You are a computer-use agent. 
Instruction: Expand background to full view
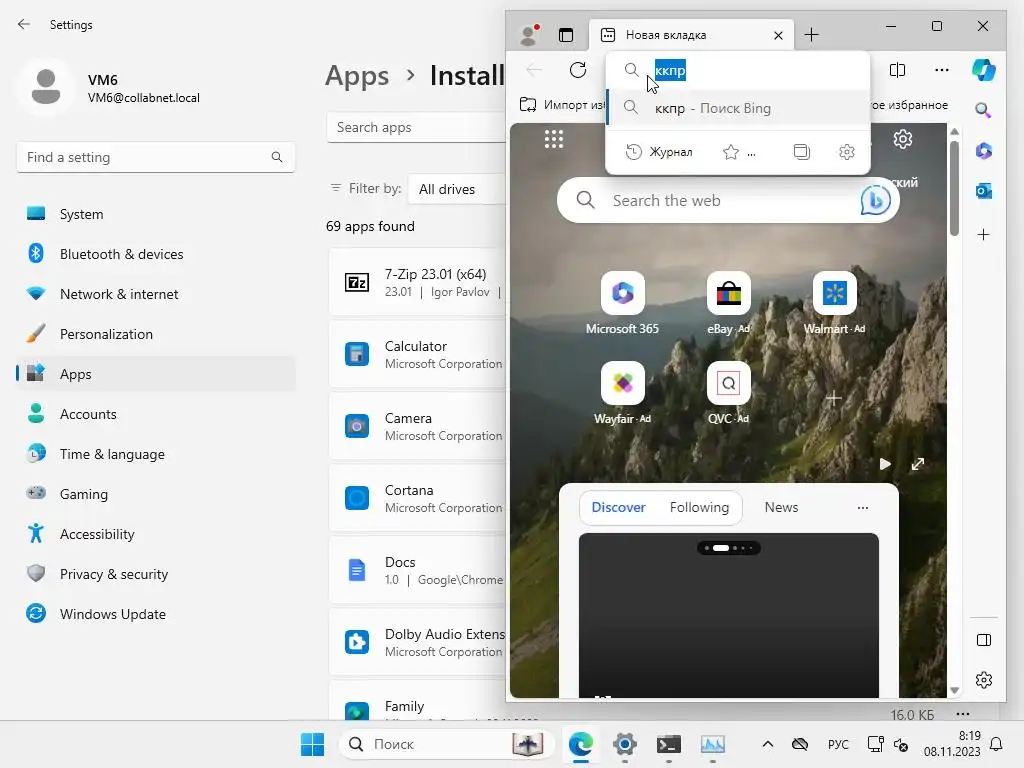918,464
